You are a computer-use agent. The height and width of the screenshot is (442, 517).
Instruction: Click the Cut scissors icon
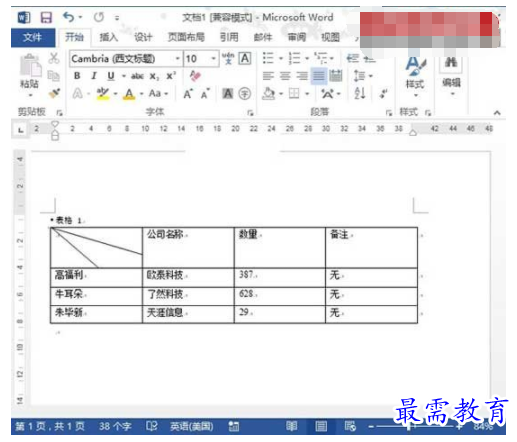coord(54,58)
